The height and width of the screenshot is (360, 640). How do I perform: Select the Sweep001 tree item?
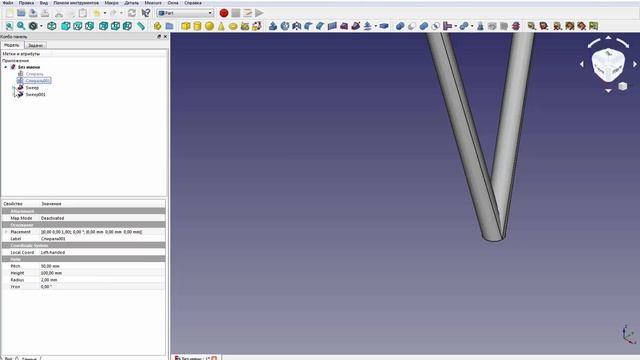coord(36,94)
